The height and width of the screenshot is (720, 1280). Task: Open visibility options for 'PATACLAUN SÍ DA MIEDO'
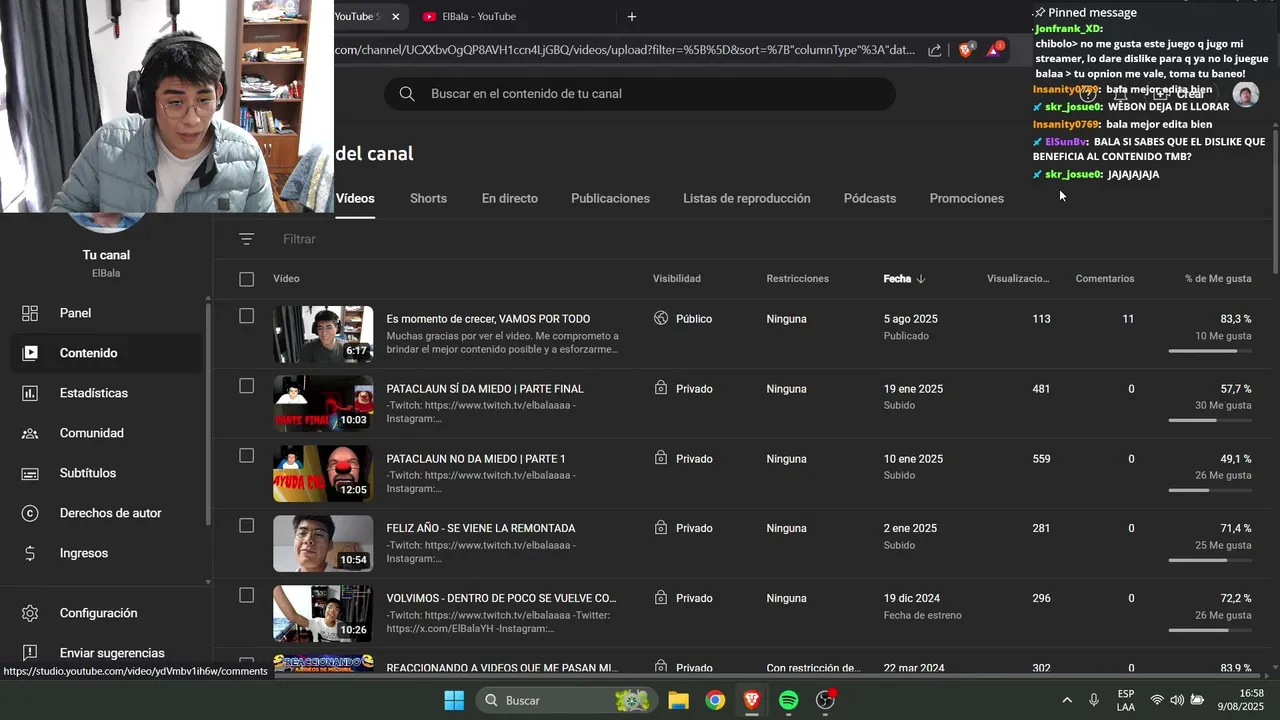684,389
